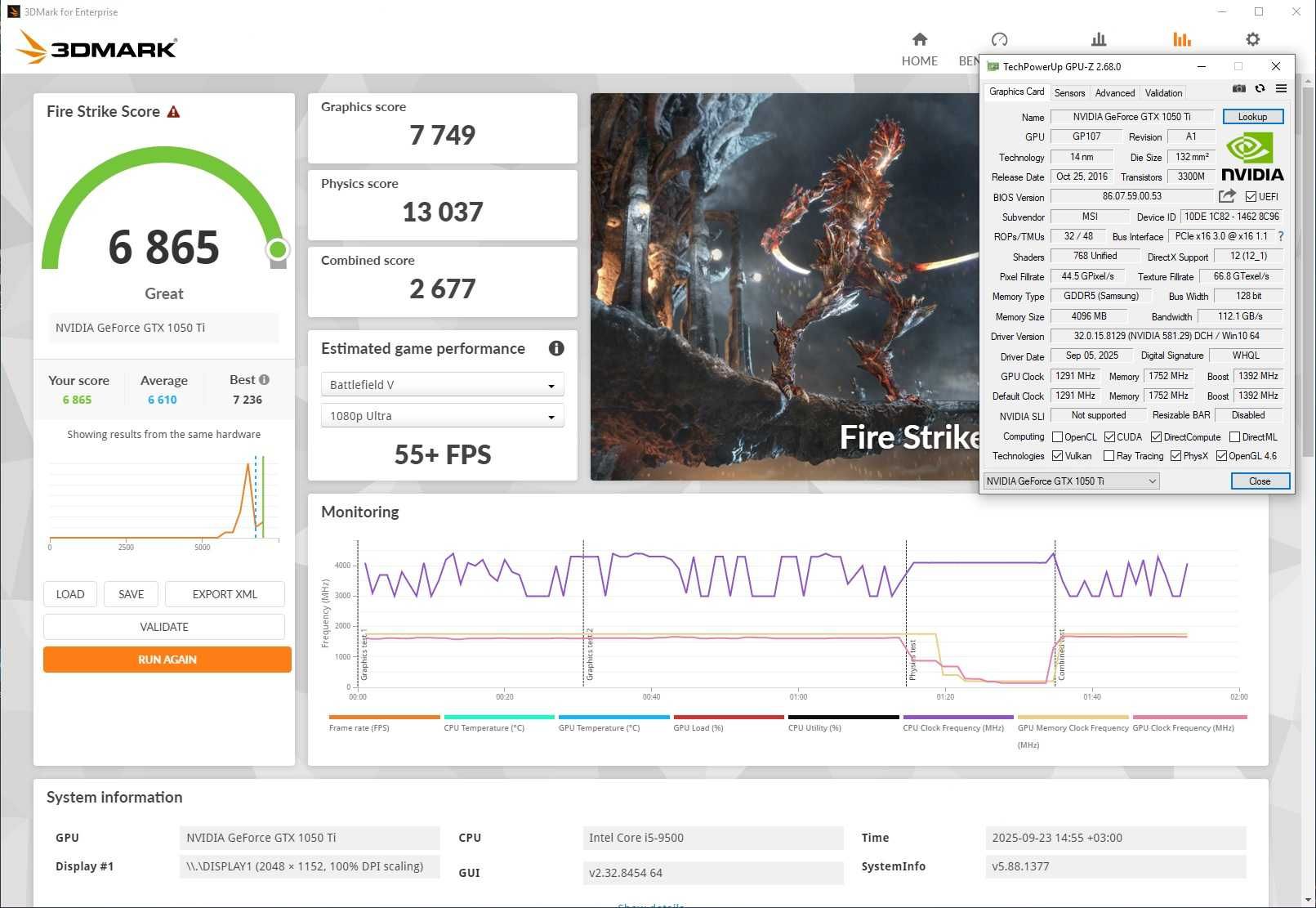The image size is (1316, 908).
Task: Switch to the Sensors tab in GPU-Z
Action: 1069,93
